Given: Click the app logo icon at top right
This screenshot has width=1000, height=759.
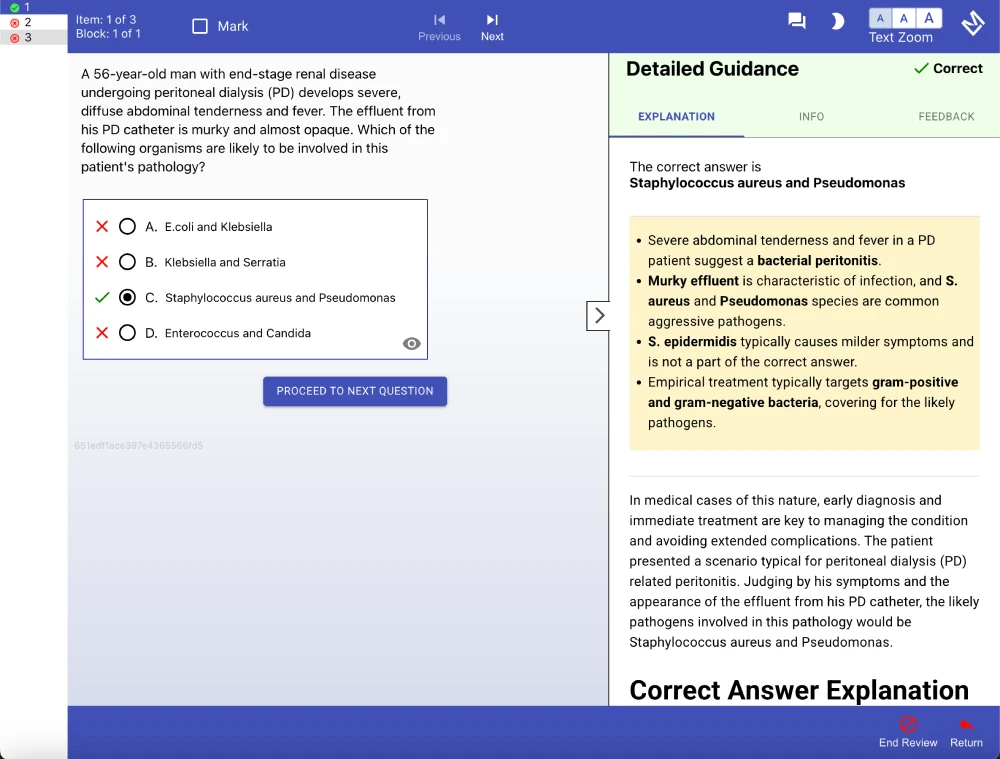Looking at the screenshot, I should pos(973,23).
